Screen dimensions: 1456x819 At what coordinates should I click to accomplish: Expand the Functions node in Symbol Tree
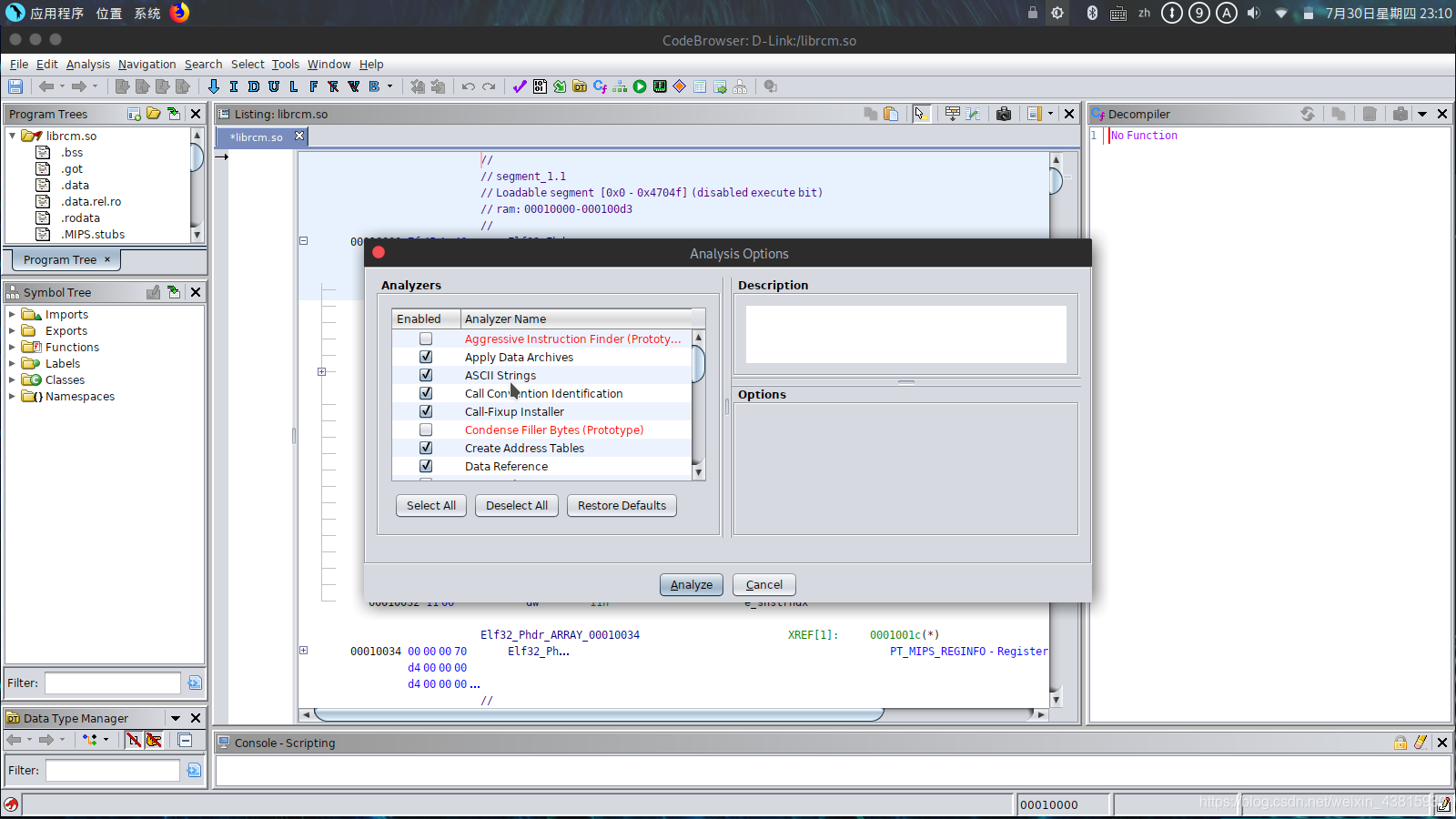coord(12,348)
